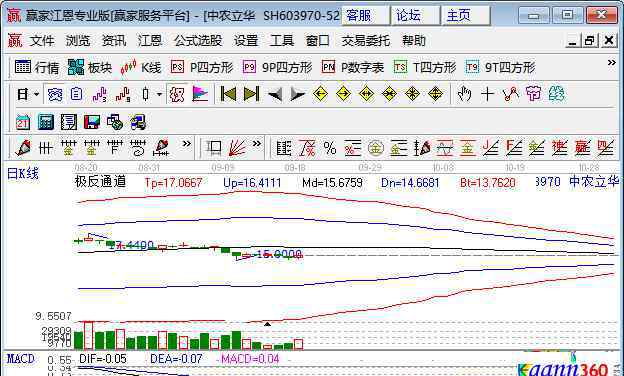Click the Up=16.4111 indicator value
This screenshot has width=624, height=376.
pos(252,183)
